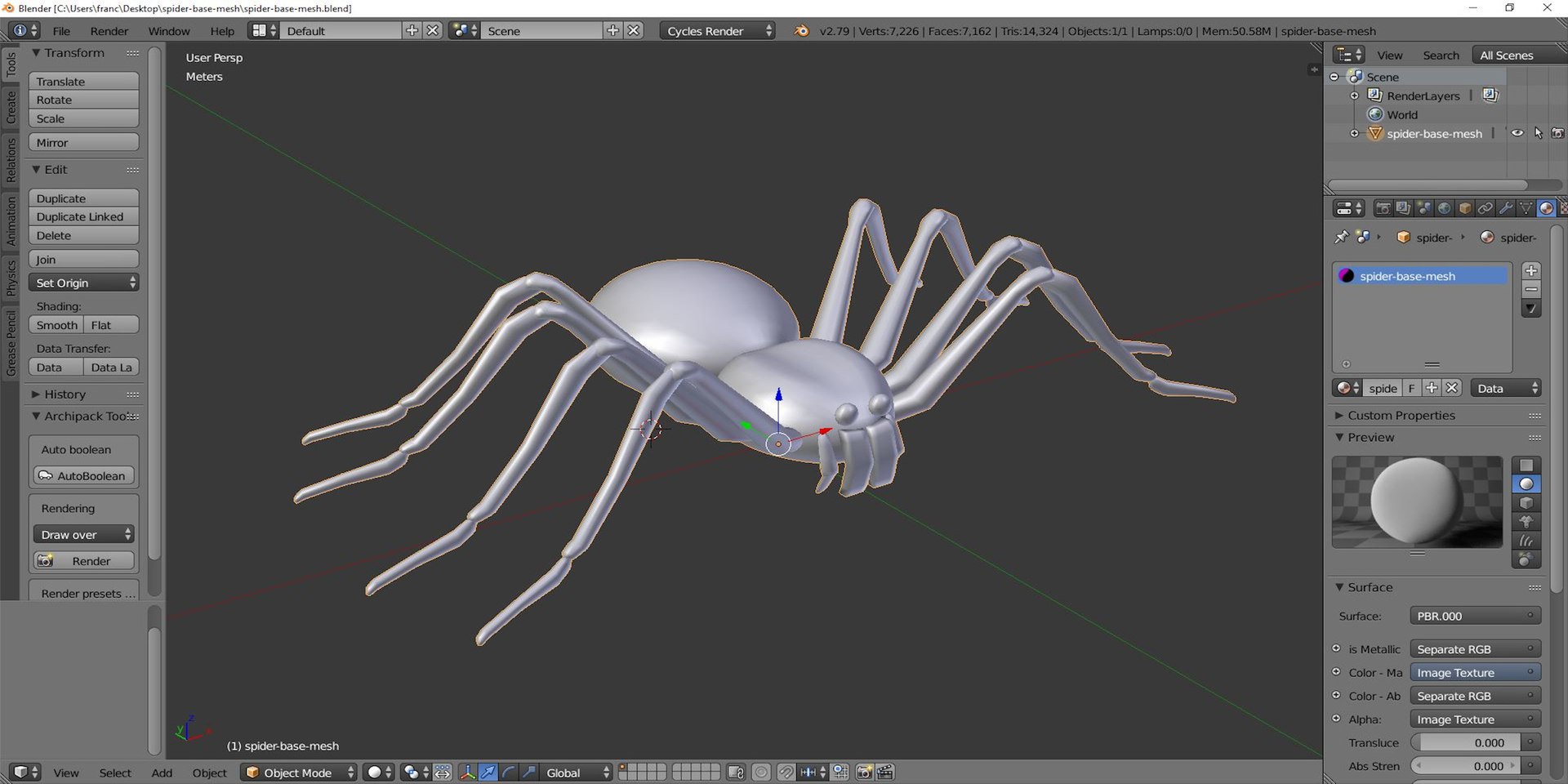
Task: Open Global orientation dropdown
Action: tap(576, 772)
